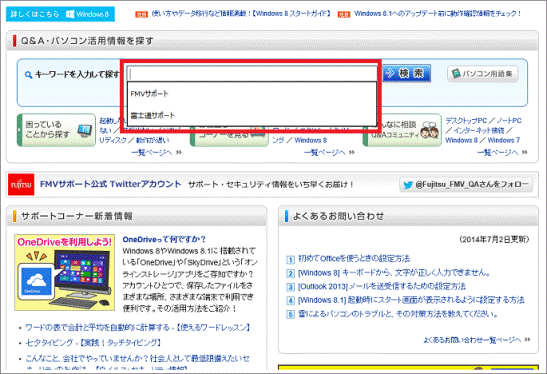Open [Windows 8.1] スタート画面 FAQ link
The height and width of the screenshot is (374, 547).
pyautogui.click(x=411, y=300)
